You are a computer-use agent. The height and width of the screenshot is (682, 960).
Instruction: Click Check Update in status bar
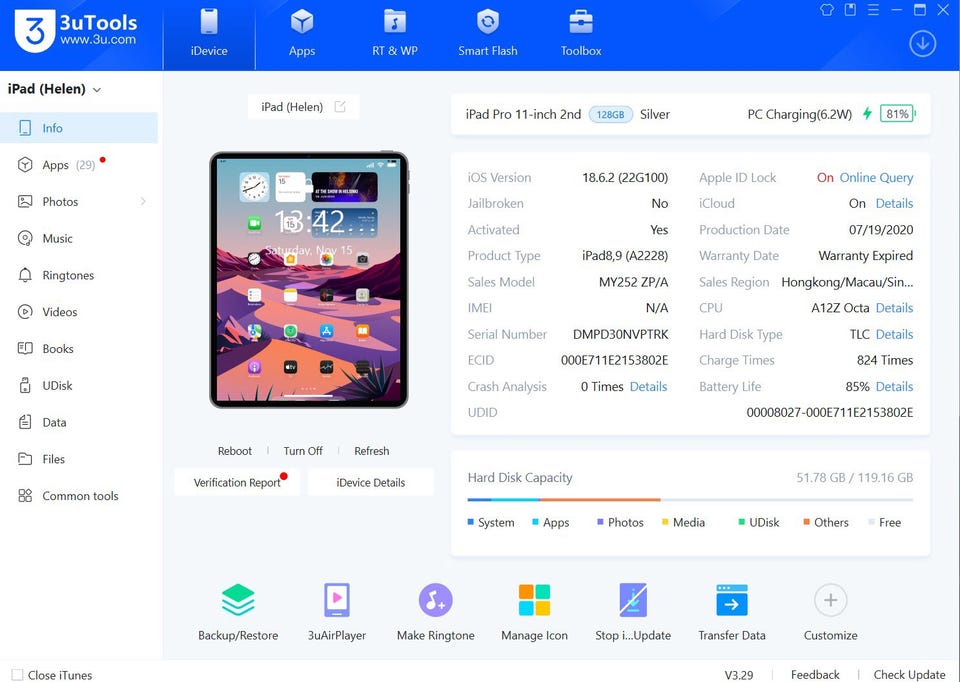(909, 675)
